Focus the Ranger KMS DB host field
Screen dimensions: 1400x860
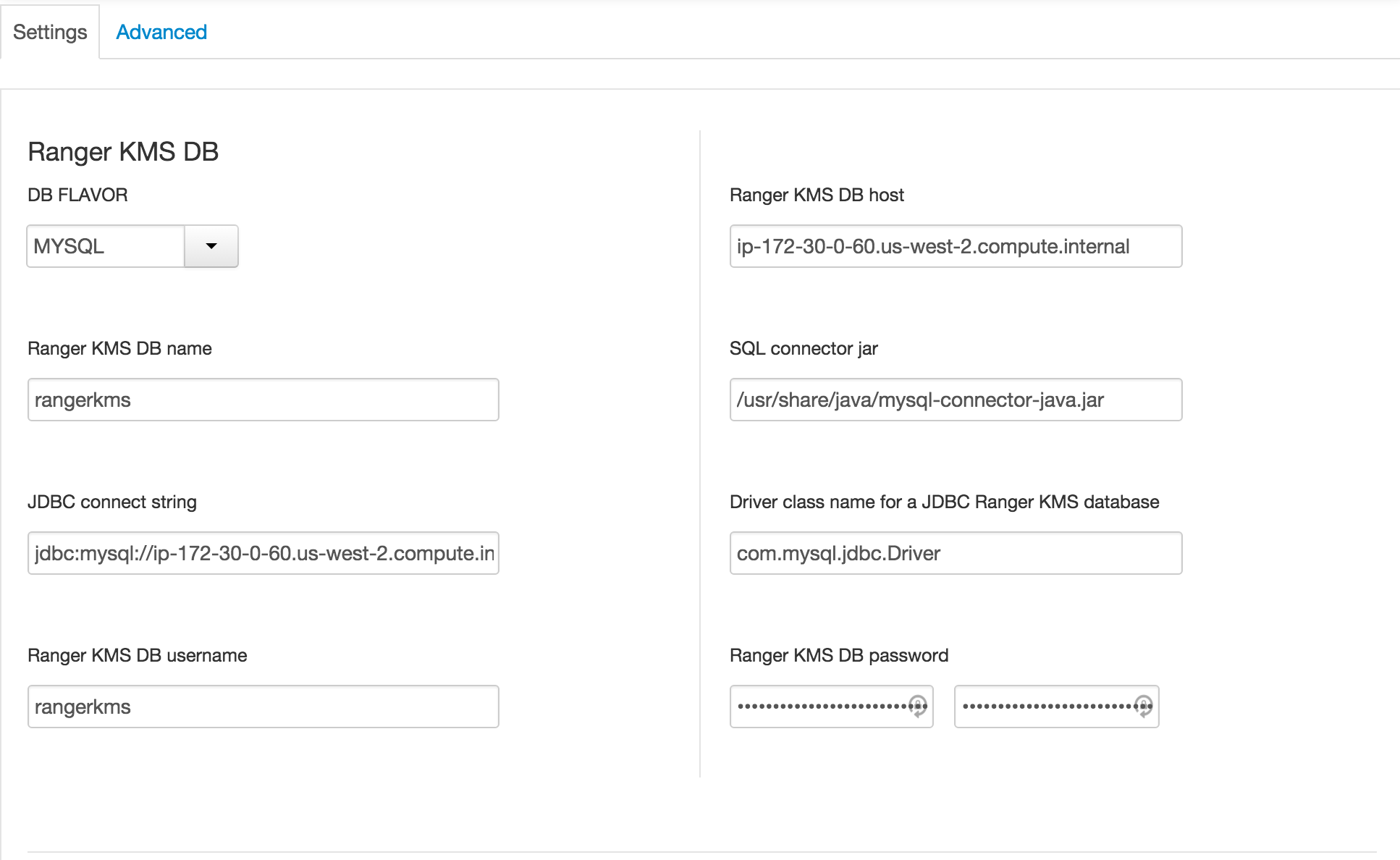tap(956, 246)
